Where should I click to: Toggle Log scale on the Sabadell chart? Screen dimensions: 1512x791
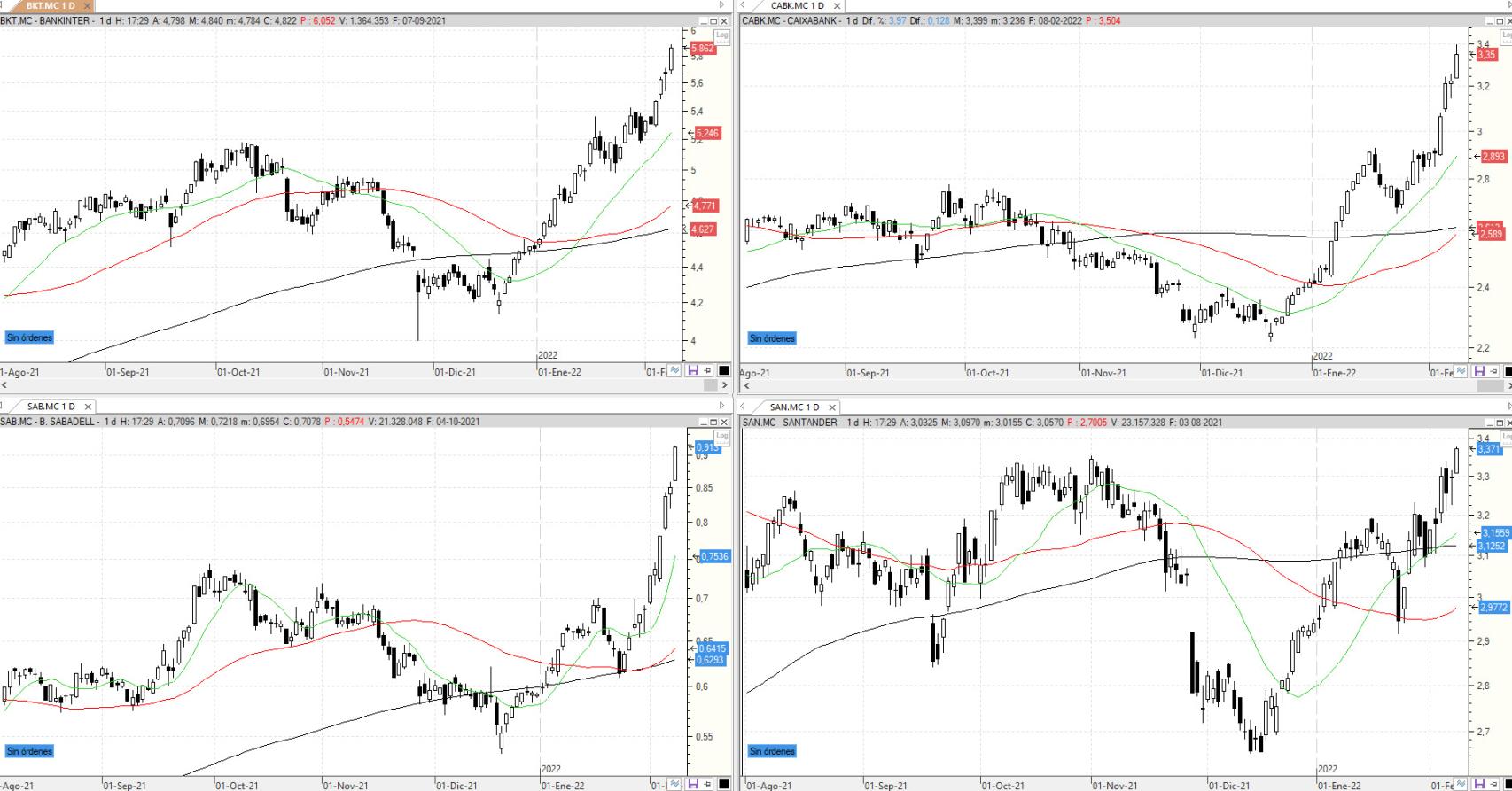pos(721,437)
